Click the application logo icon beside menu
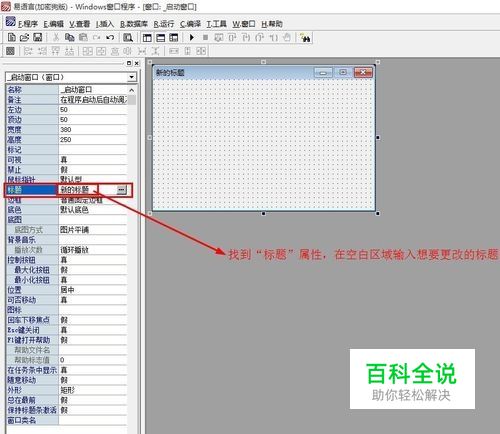The image size is (500, 434). click(x=10, y=21)
